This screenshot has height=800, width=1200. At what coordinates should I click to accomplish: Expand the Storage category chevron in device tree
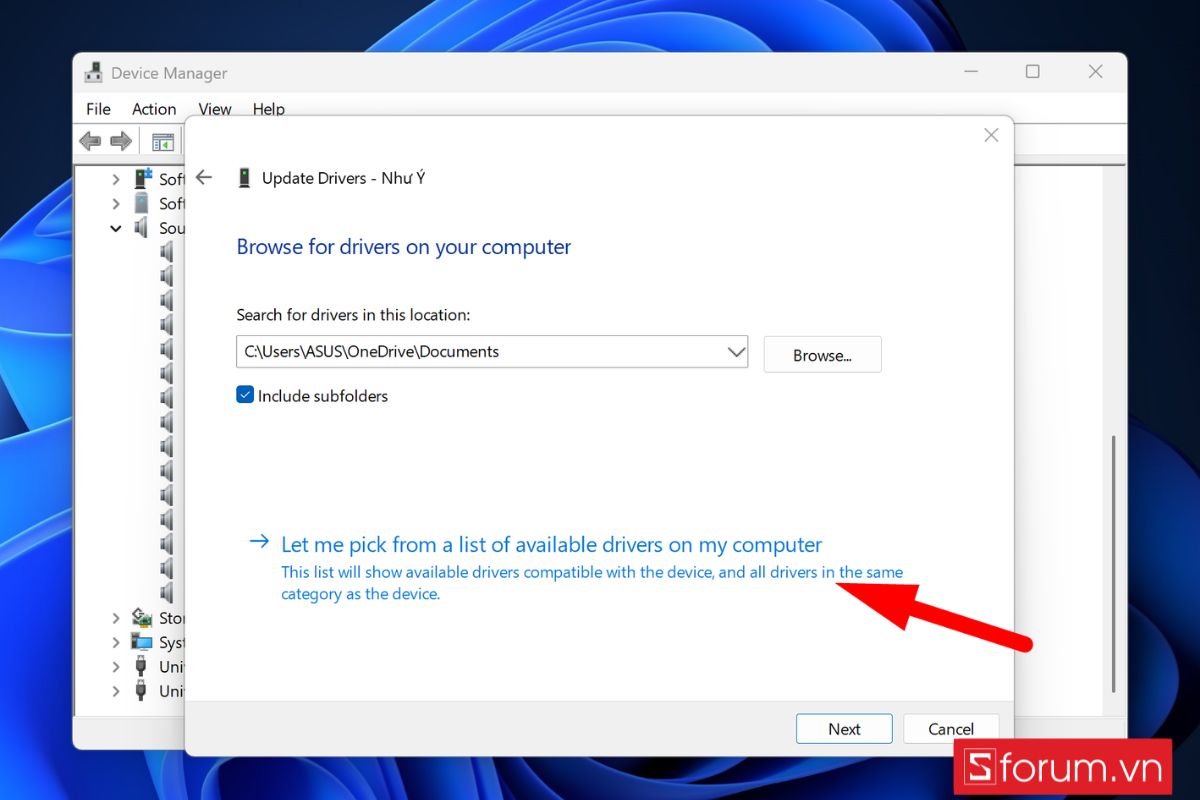116,618
